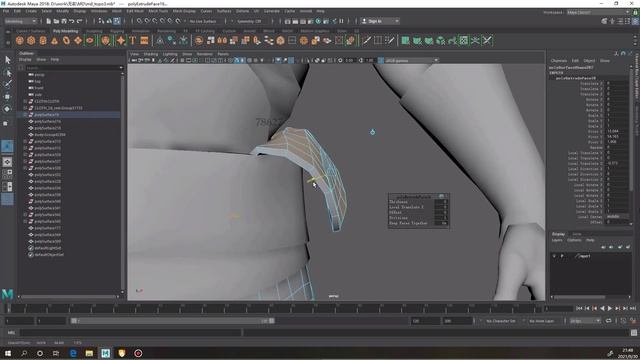Open the Mesh Display menu

pyautogui.click(x=184, y=11)
